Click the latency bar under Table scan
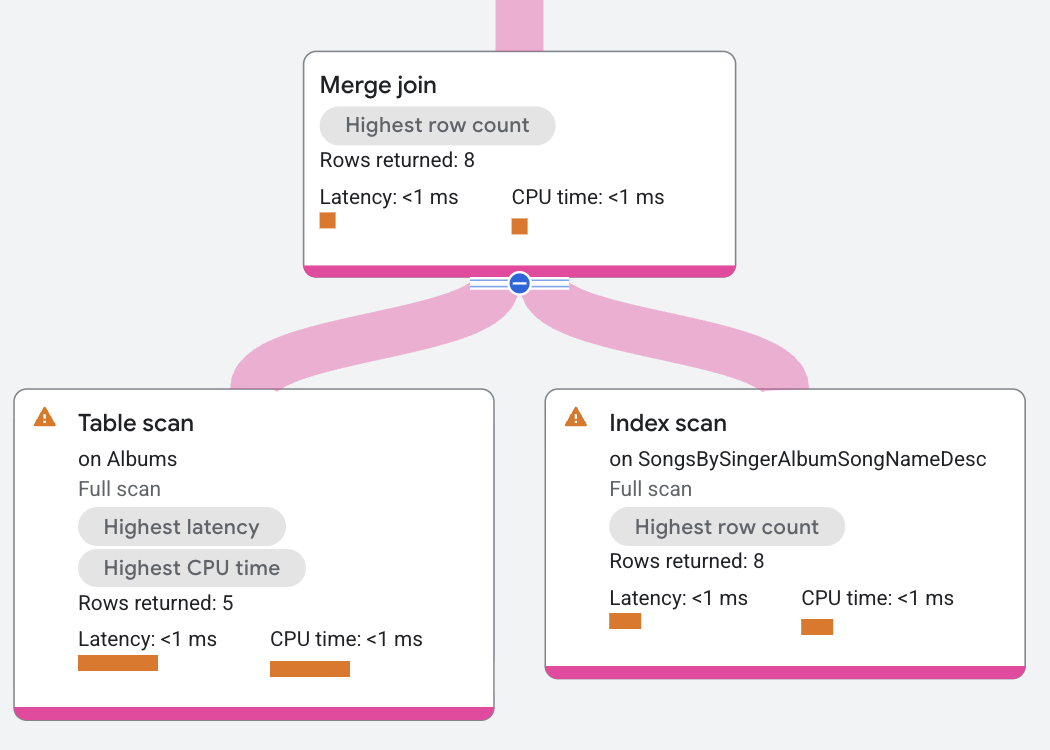Screen dimensions: 1050x750 (118, 662)
